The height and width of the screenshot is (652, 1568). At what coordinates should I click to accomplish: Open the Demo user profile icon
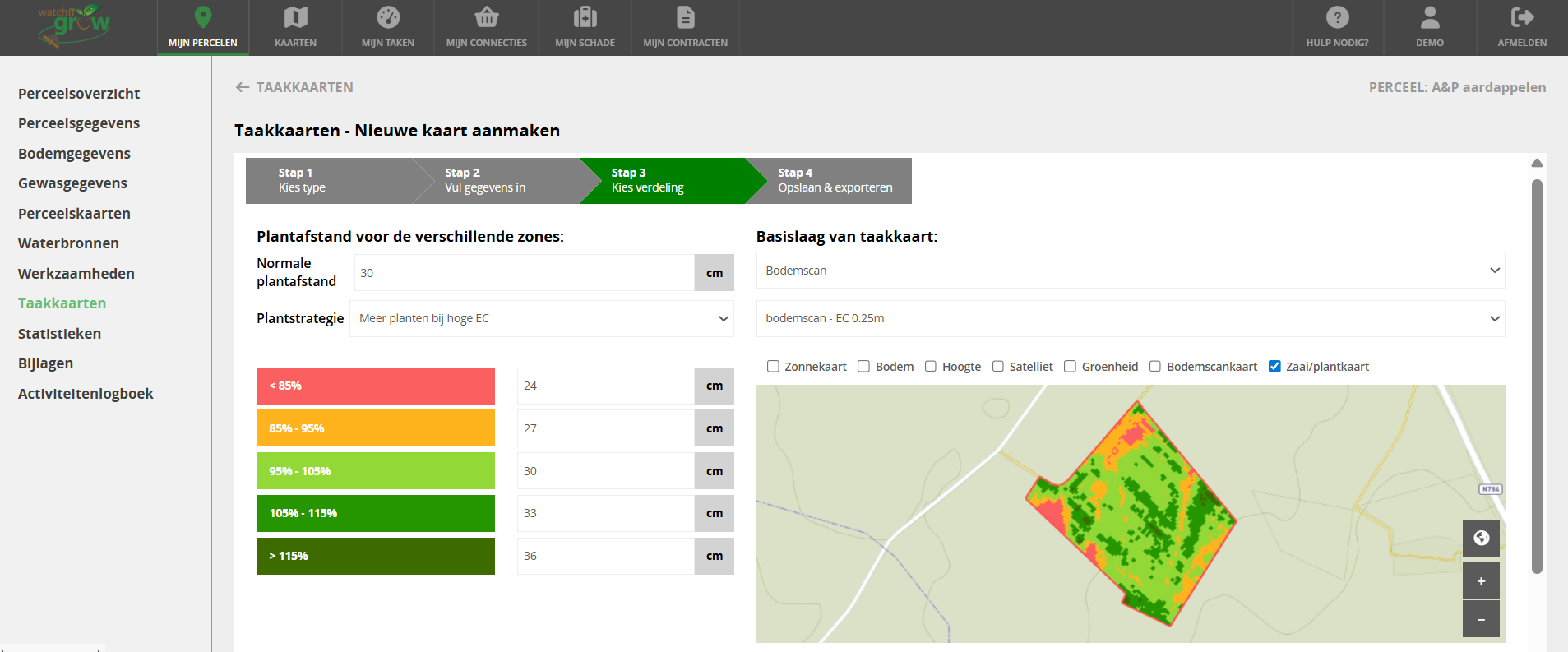tap(1430, 17)
